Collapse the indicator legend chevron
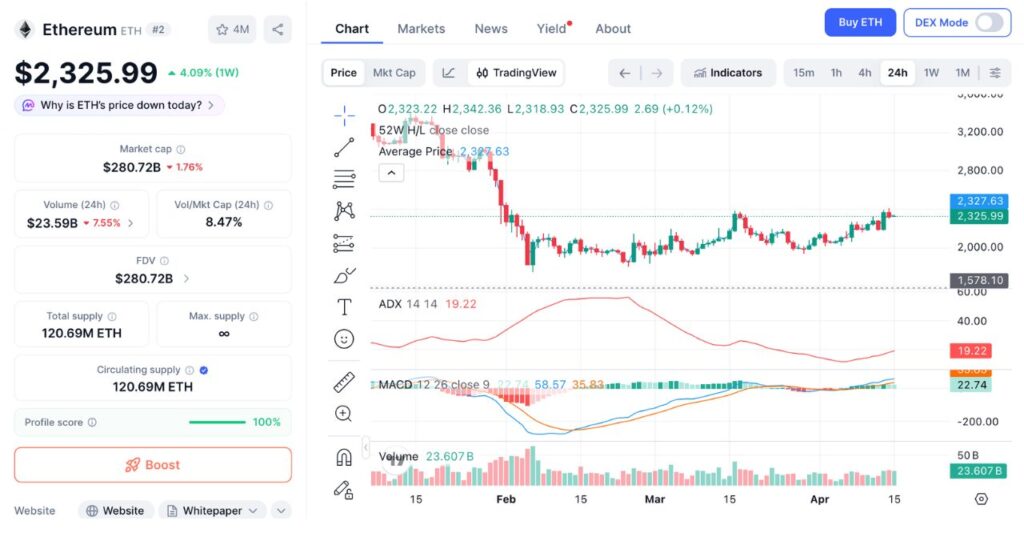The height and width of the screenshot is (533, 1024). pyautogui.click(x=391, y=173)
